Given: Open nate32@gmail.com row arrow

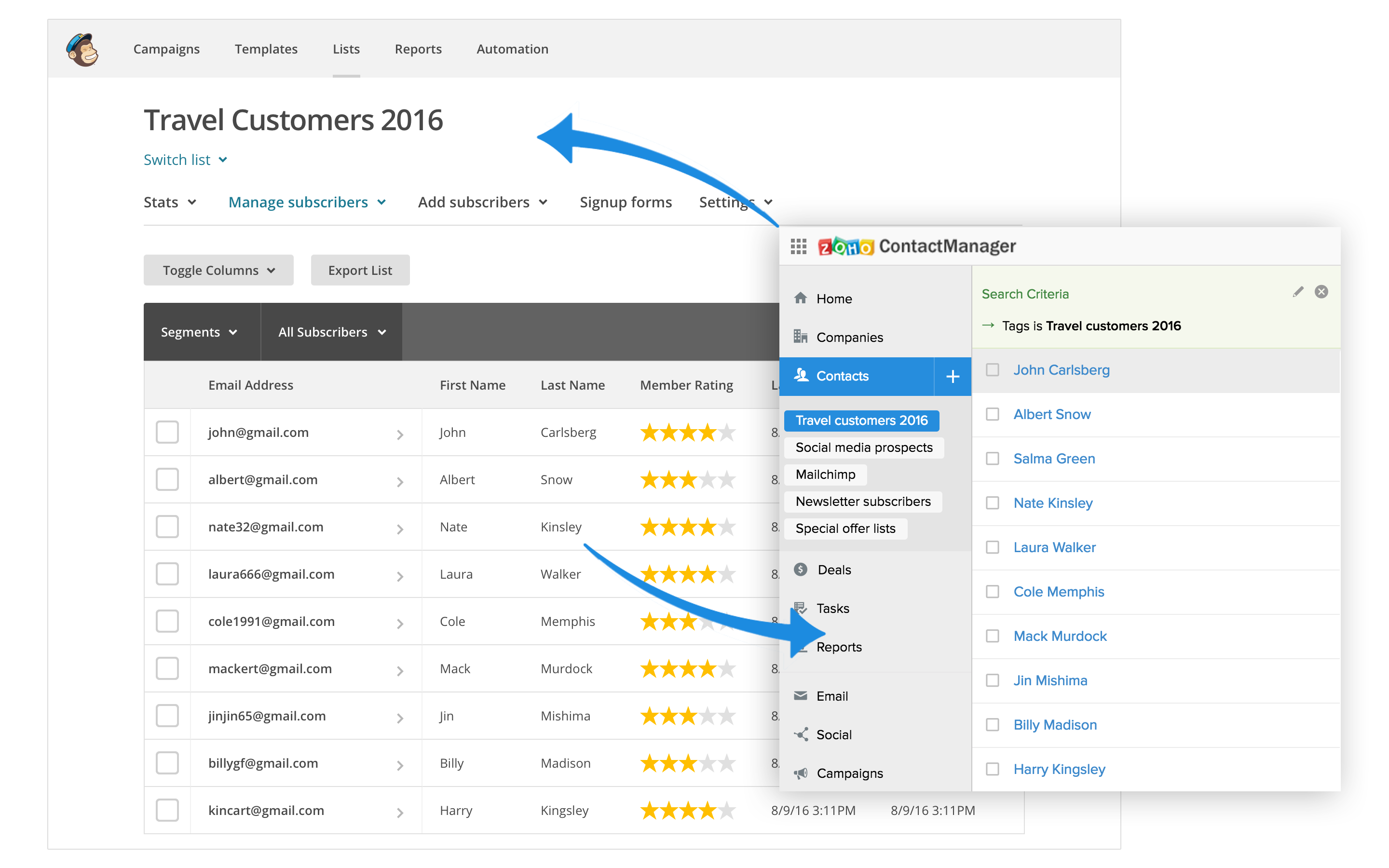Looking at the screenshot, I should point(400,529).
